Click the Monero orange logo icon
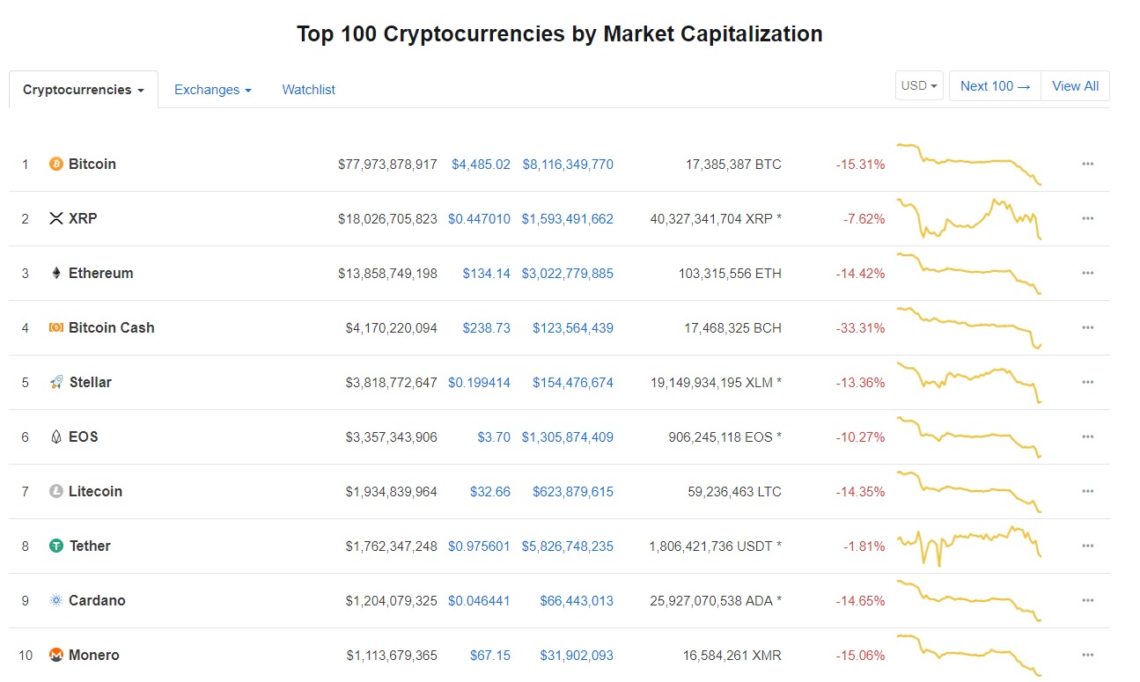 [x=56, y=654]
